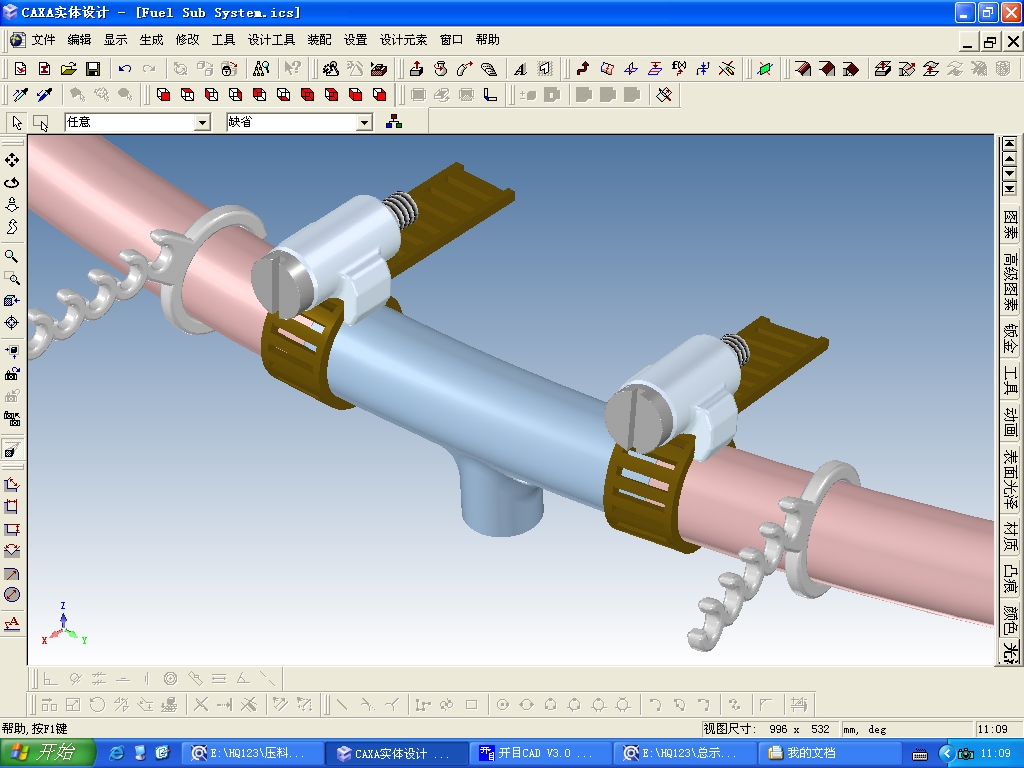Click the text annotation A icon
The width and height of the screenshot is (1024, 768).
coord(12,624)
